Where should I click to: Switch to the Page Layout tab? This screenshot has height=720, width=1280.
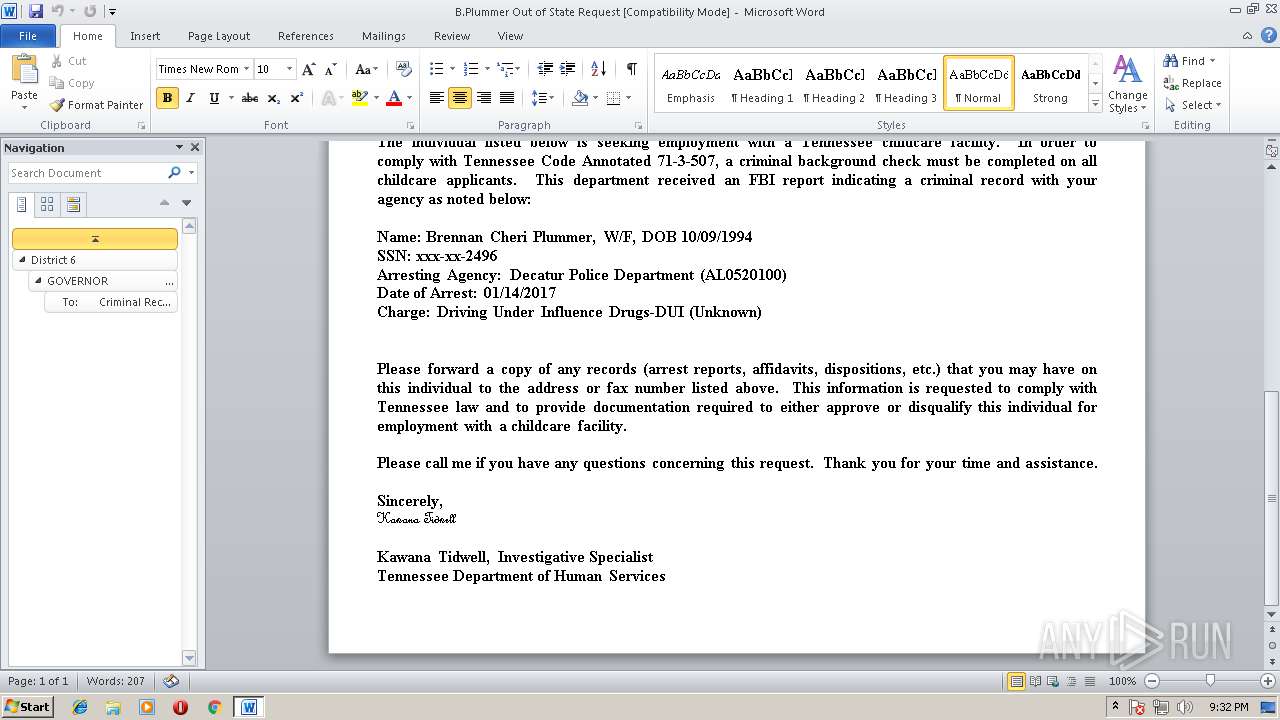(219, 36)
